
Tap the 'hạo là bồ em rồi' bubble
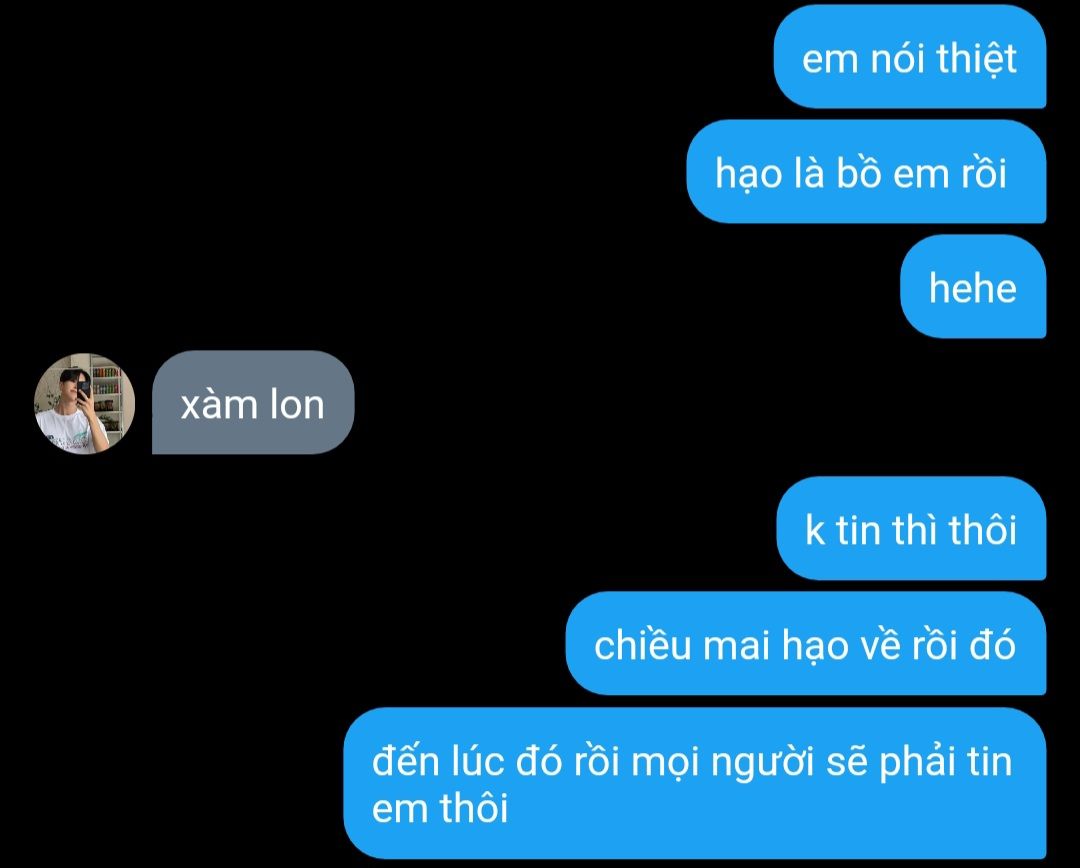point(866,172)
